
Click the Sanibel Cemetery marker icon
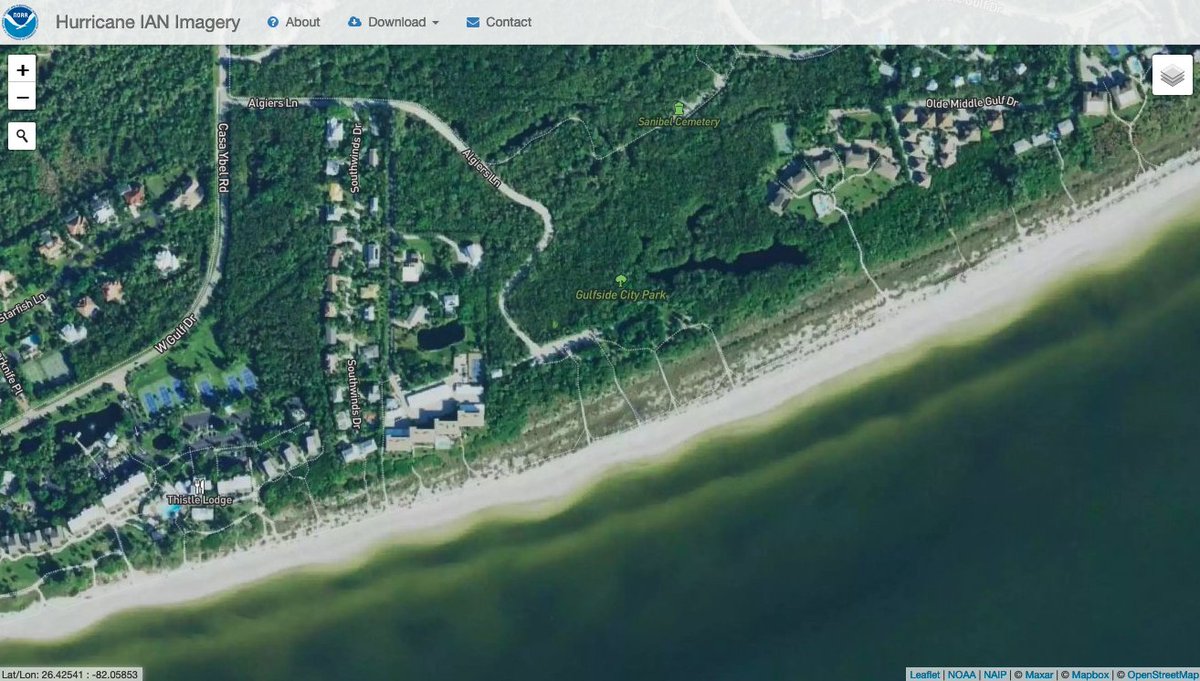(x=680, y=108)
